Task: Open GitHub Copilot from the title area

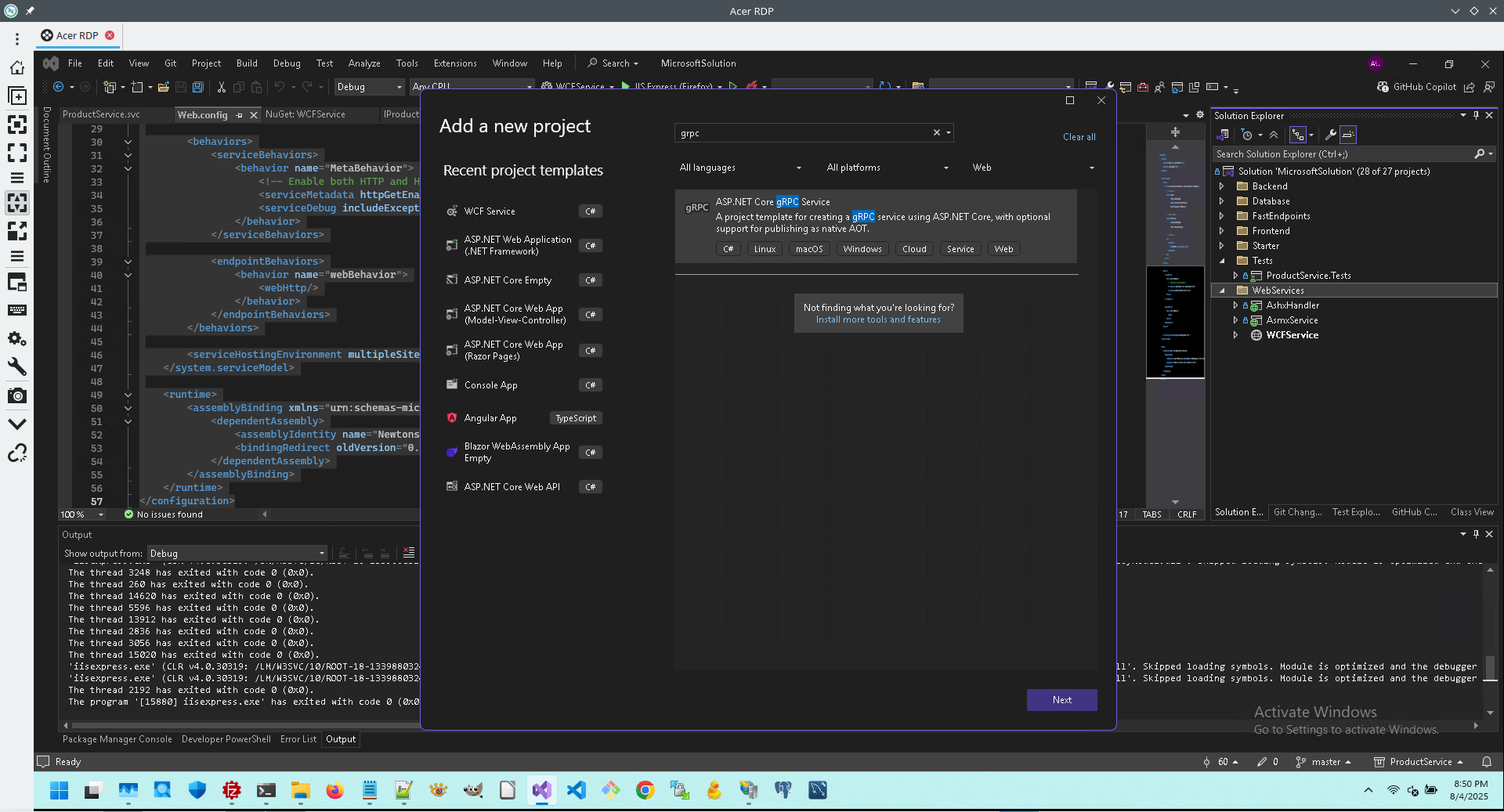Action: 1416,87
